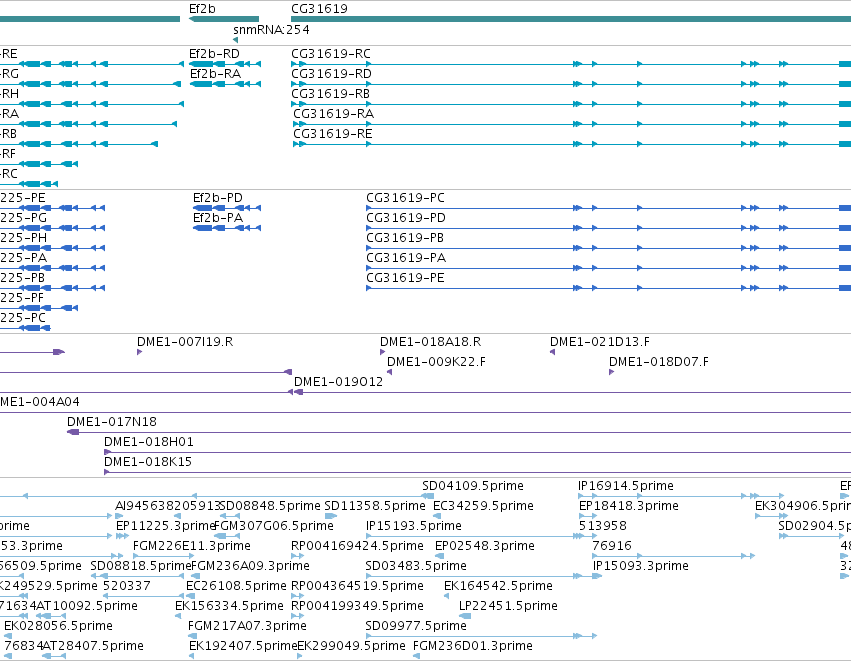Select the CG31619 gene label

[319, 9]
